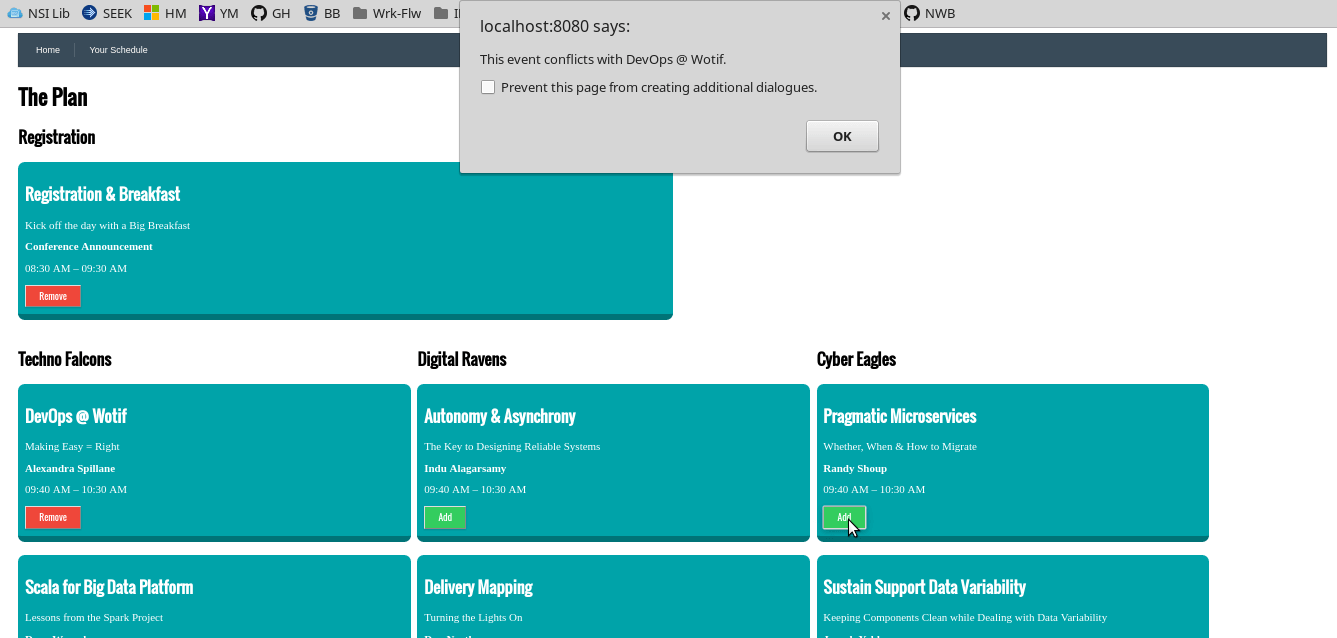Add the Pragmatic Microservices session
1337x638 pixels.
[844, 517]
